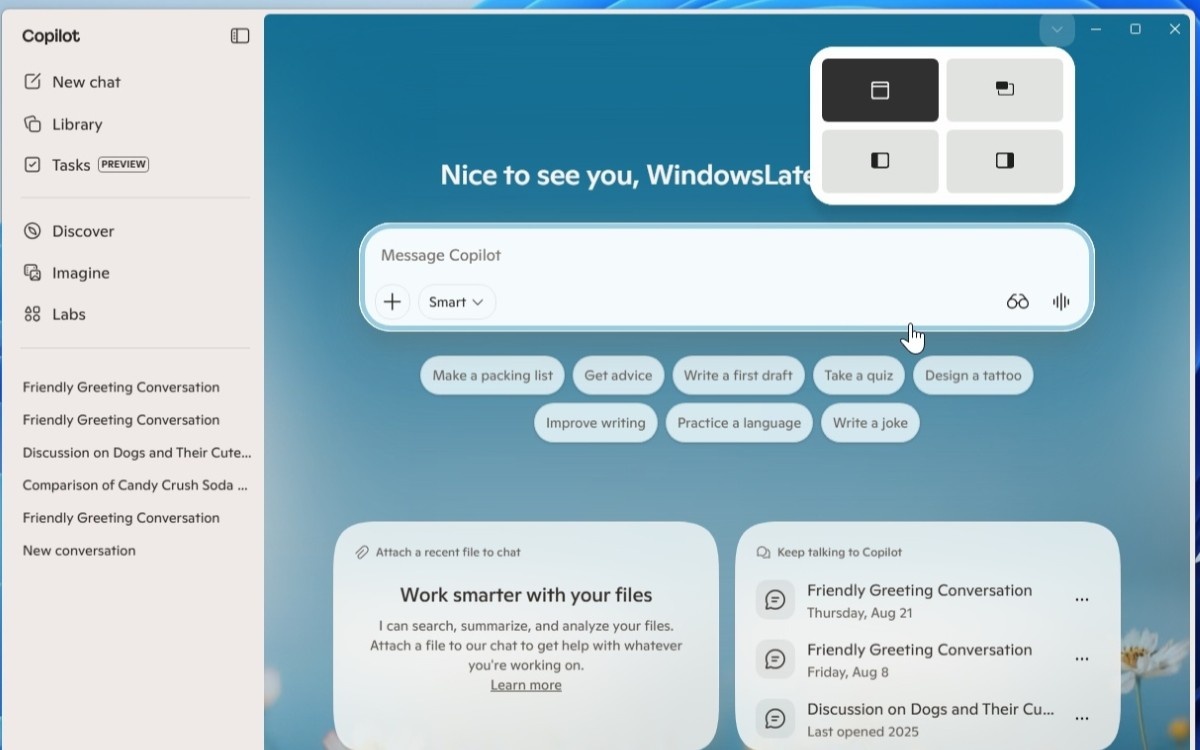The width and height of the screenshot is (1200, 750).
Task: Open the Imagine section
Action: point(67,273)
